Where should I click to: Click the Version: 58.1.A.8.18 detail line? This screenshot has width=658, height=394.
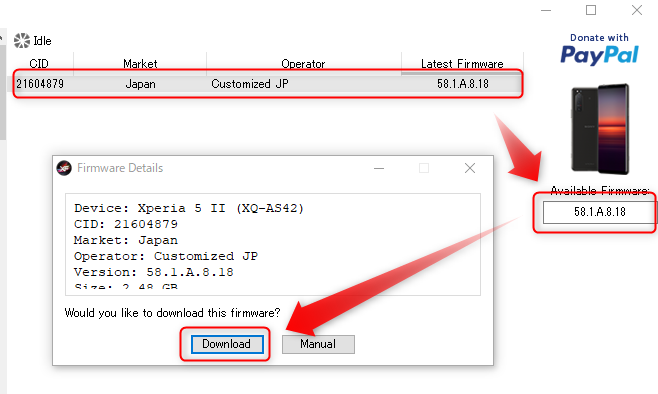point(154,272)
